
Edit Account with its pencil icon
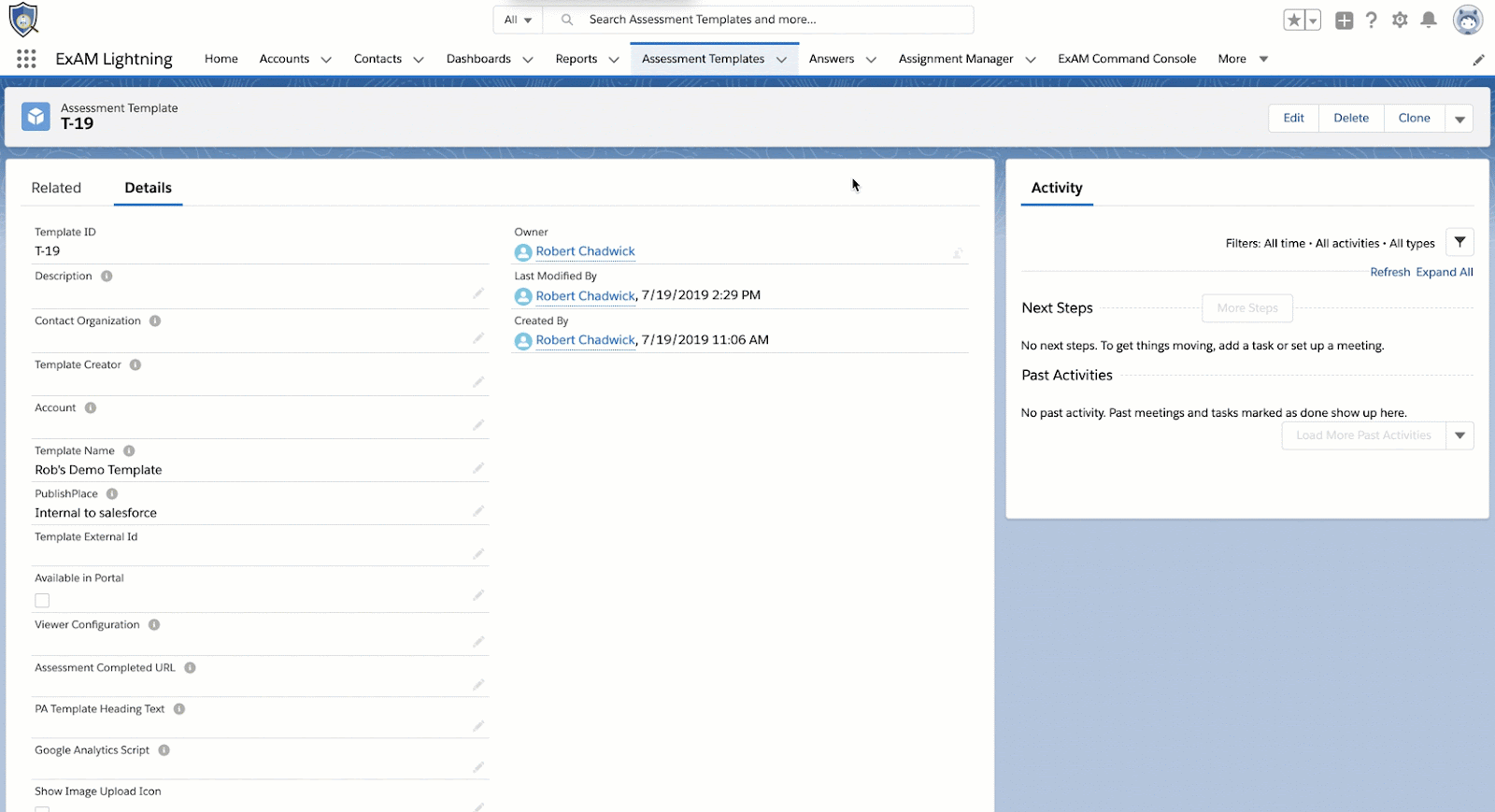478,425
